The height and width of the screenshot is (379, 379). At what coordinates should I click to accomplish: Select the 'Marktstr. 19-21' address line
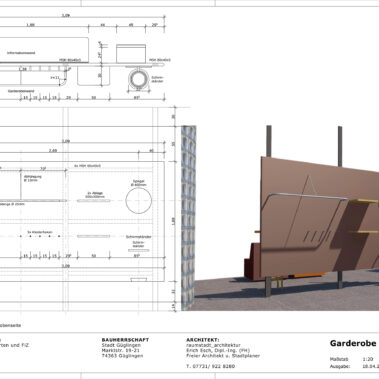click(121, 350)
